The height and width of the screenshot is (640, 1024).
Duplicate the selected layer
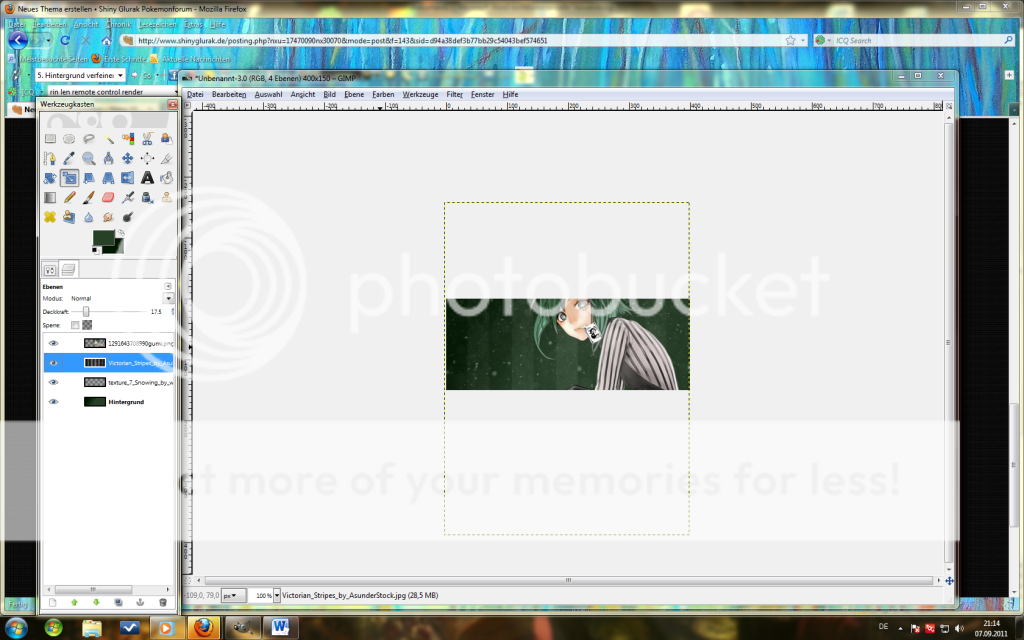(x=118, y=602)
